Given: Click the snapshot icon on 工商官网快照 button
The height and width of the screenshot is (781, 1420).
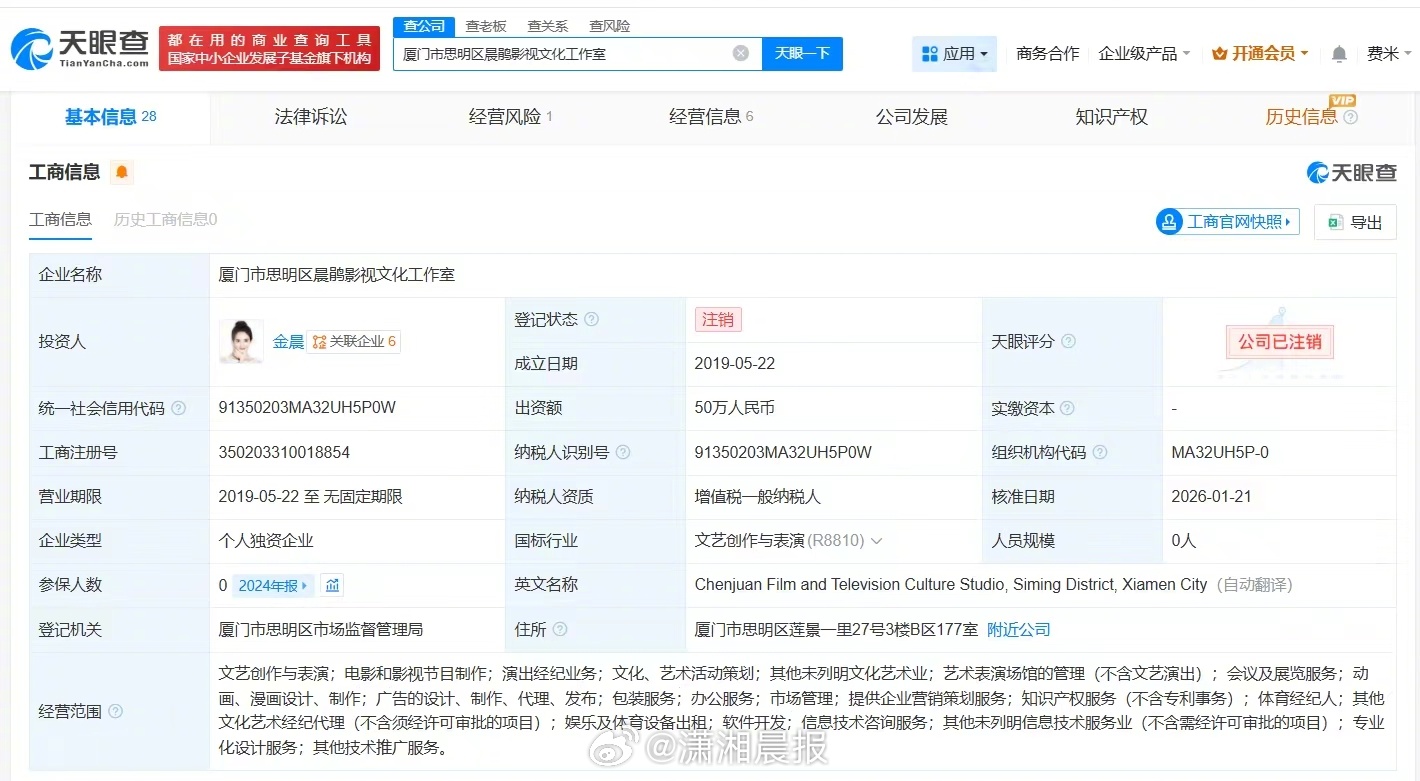Looking at the screenshot, I should (1169, 221).
